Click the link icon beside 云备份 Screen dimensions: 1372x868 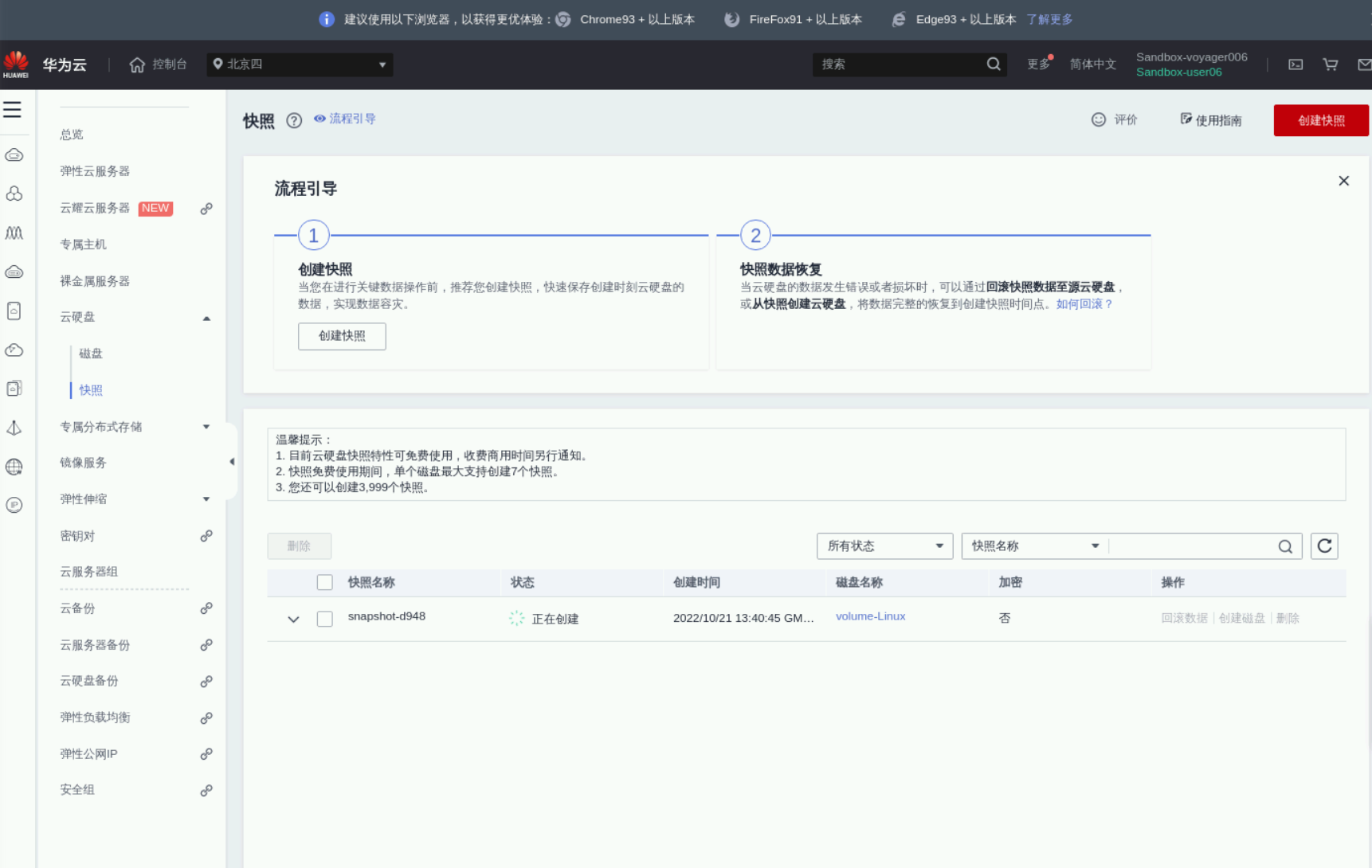[x=206, y=608]
